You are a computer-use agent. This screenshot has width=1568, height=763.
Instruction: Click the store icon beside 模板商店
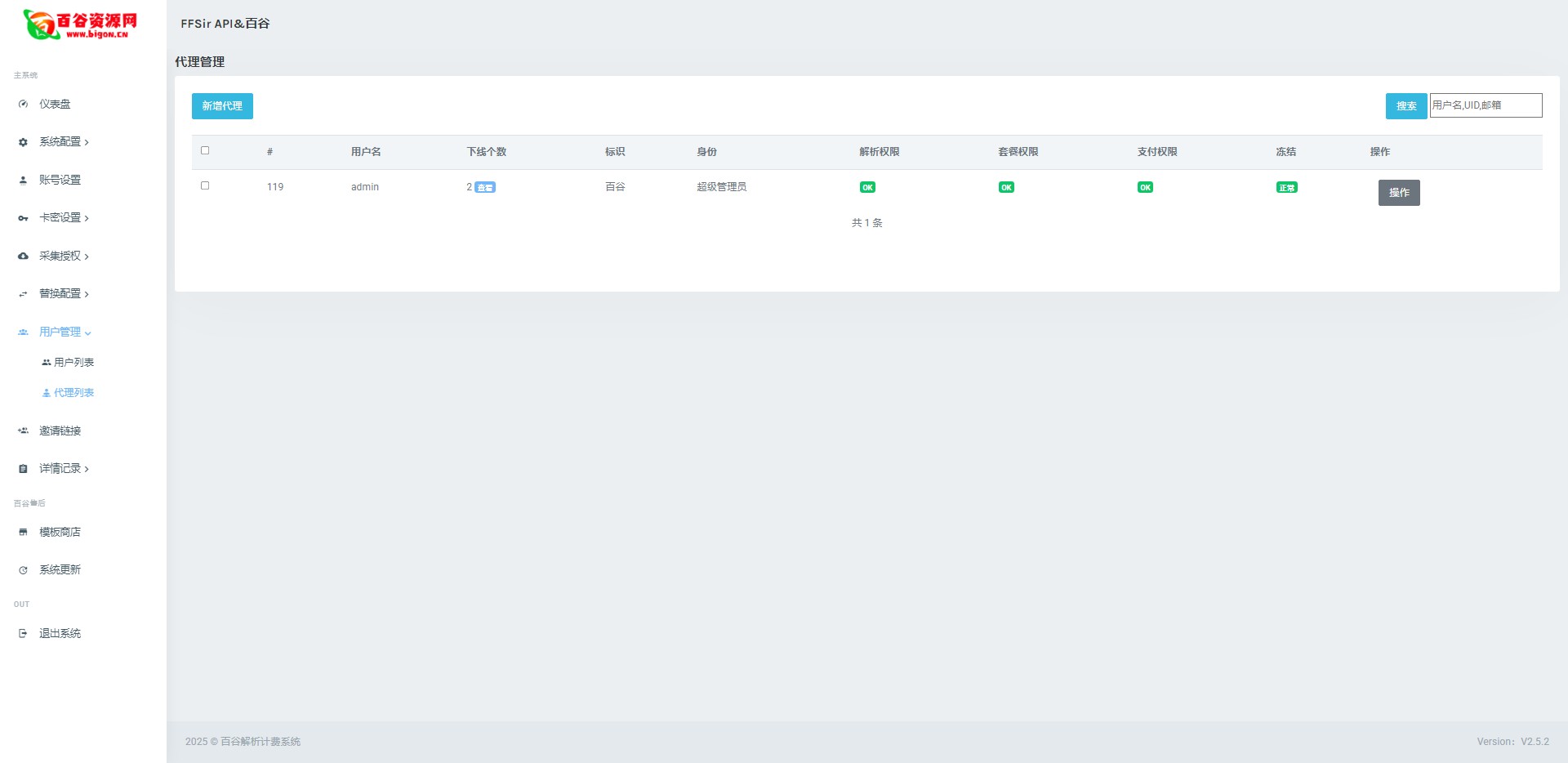coord(23,533)
